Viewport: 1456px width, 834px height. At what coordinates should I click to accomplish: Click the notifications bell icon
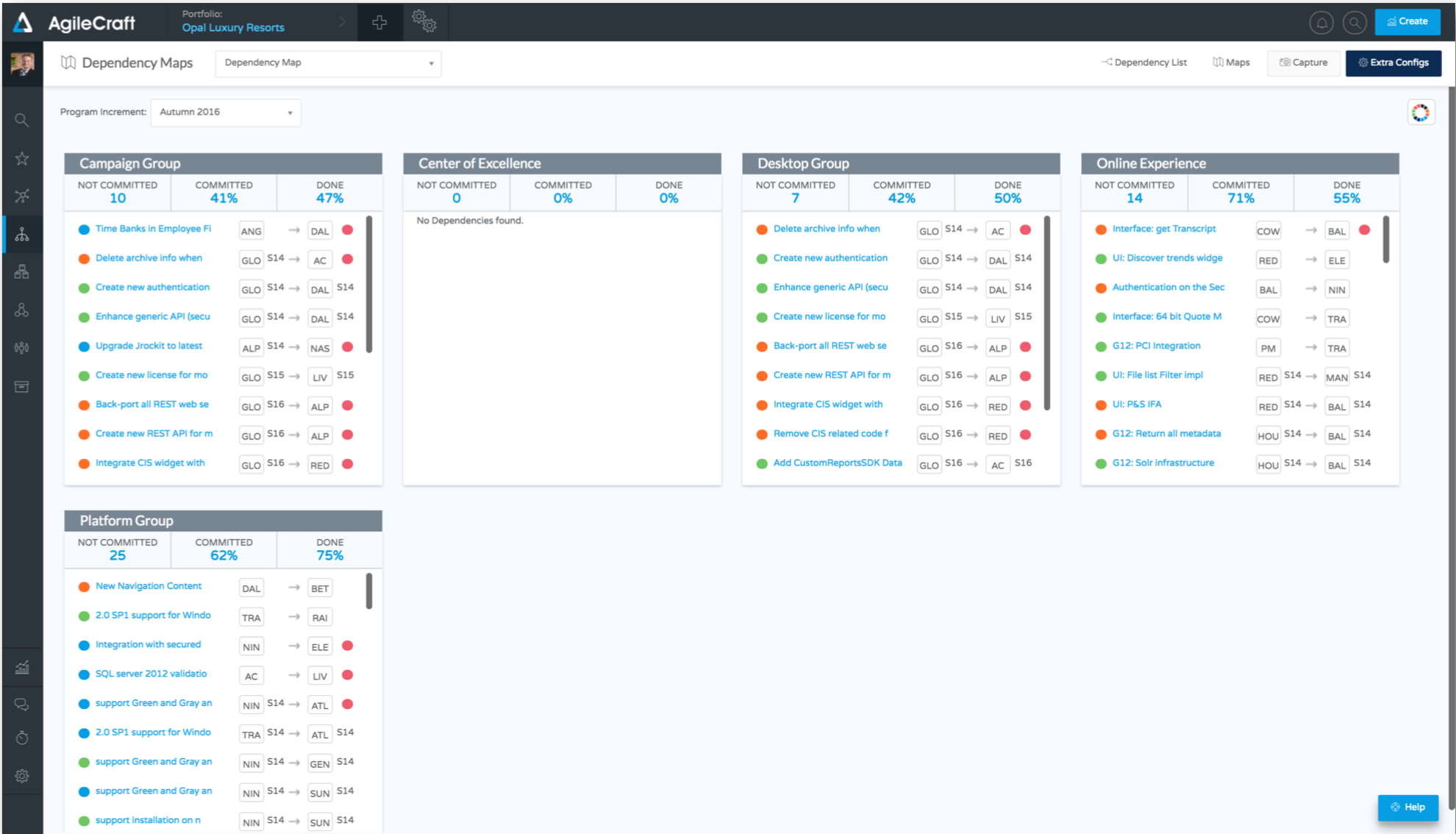[x=1321, y=23]
